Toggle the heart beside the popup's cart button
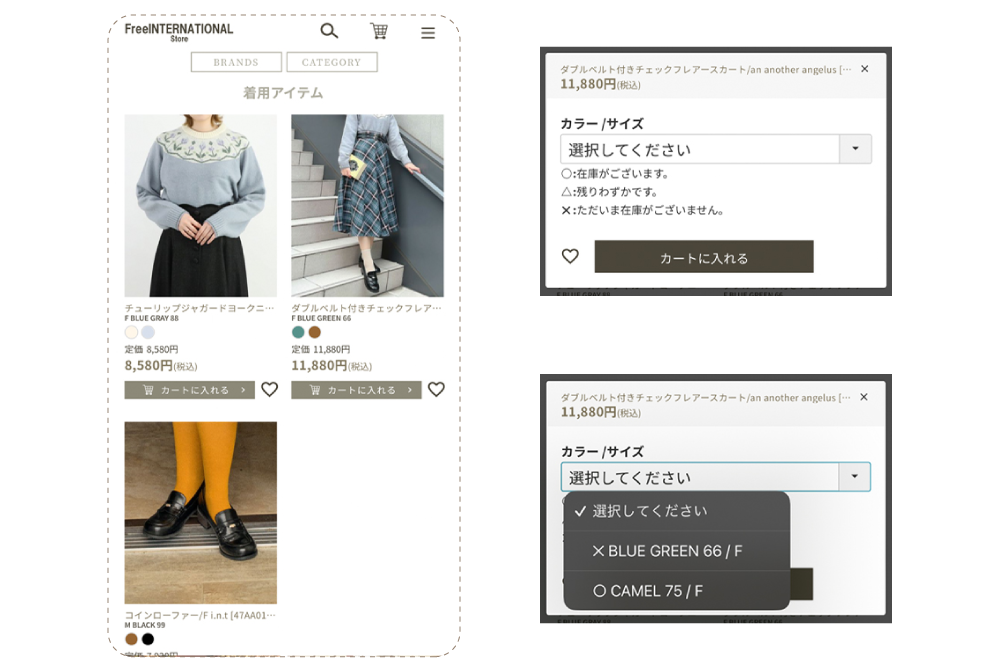This screenshot has width=1000, height=672. coord(570,257)
